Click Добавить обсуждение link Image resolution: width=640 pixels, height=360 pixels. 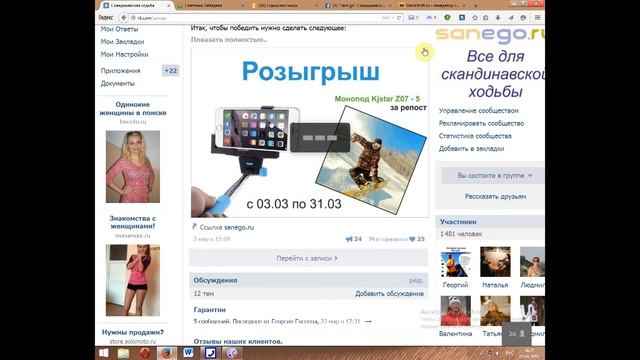click(389, 293)
